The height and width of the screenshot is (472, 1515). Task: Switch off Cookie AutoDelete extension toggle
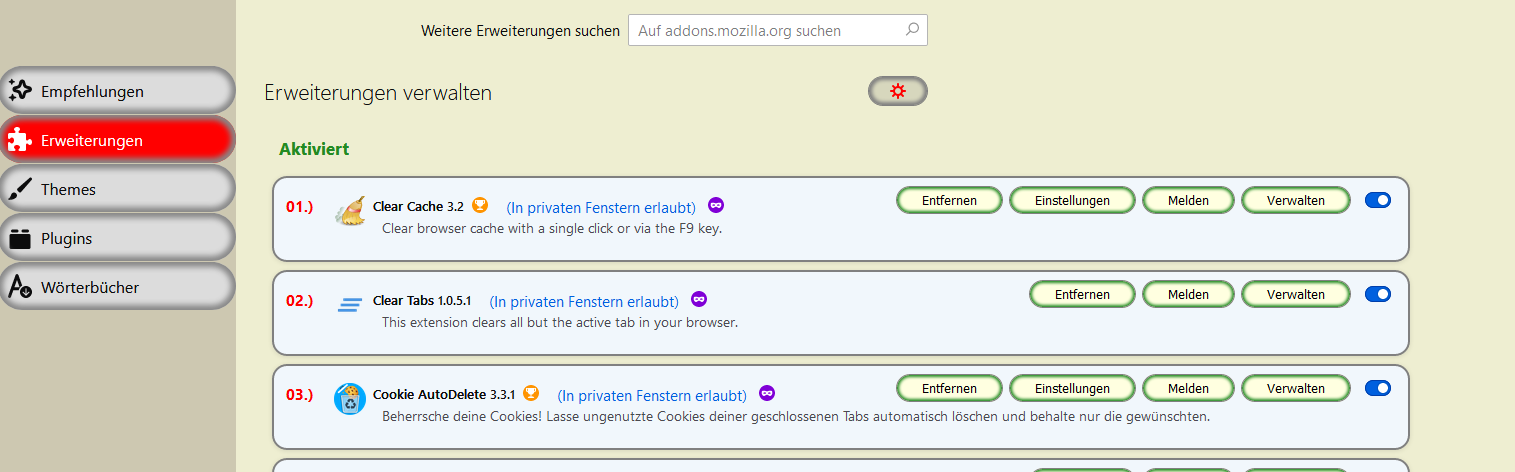point(1377,388)
